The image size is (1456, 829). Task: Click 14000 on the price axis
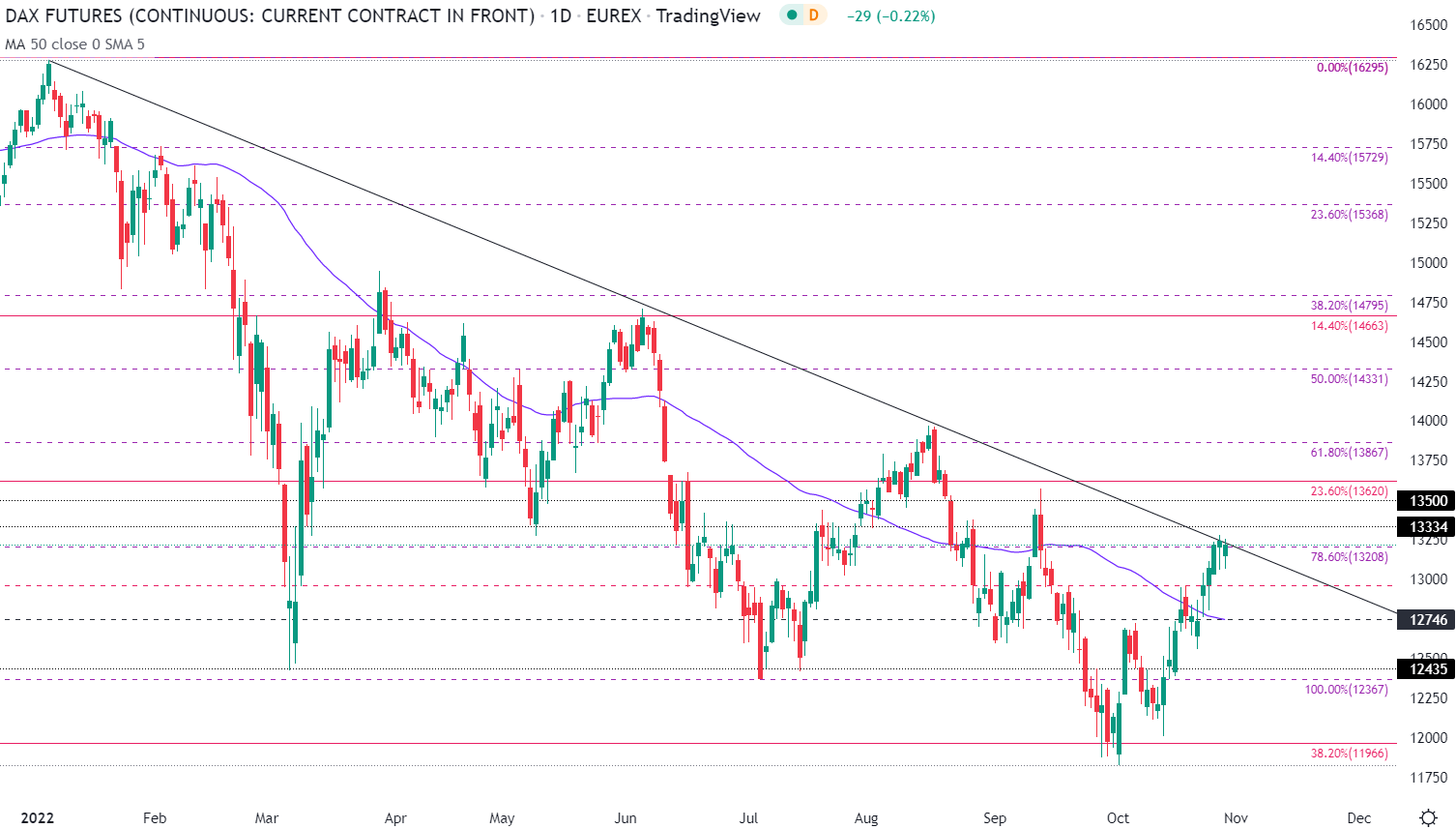coord(1428,421)
